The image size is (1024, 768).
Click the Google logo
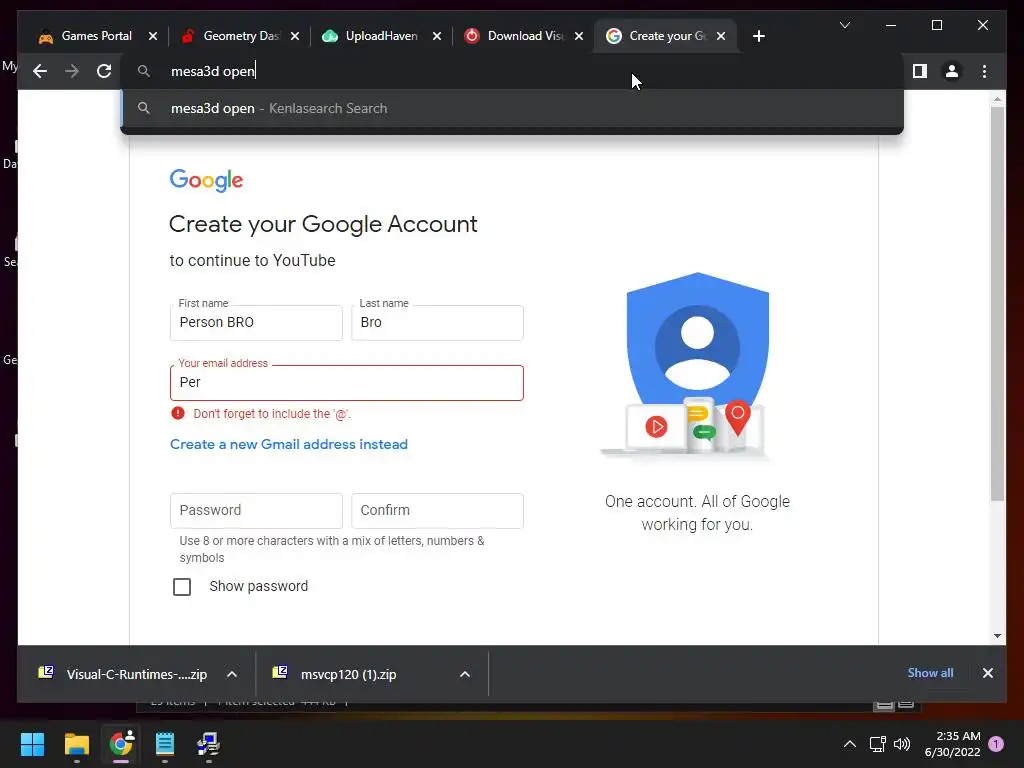coord(206,180)
